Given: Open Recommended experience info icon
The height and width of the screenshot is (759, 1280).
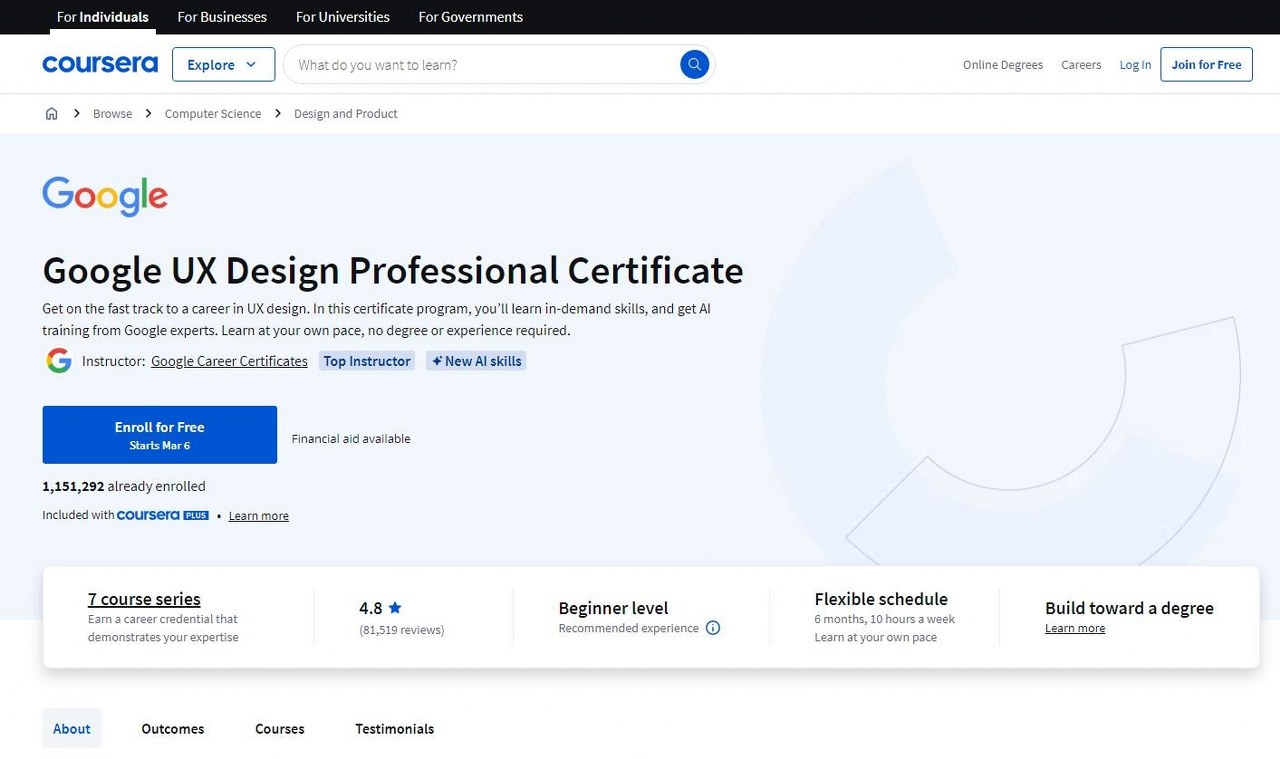Looking at the screenshot, I should [x=713, y=628].
